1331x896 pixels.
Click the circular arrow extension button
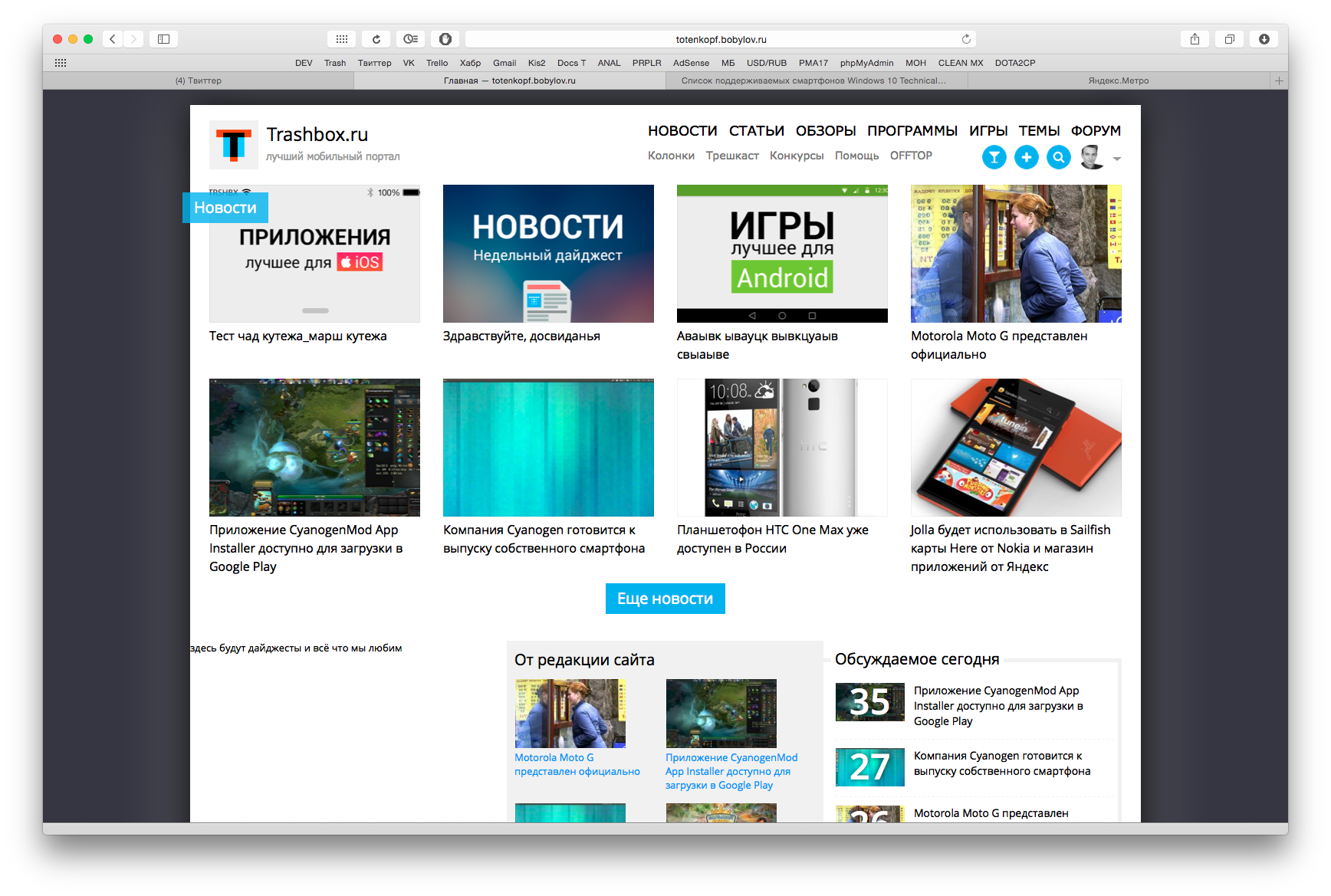pyautogui.click(x=376, y=39)
